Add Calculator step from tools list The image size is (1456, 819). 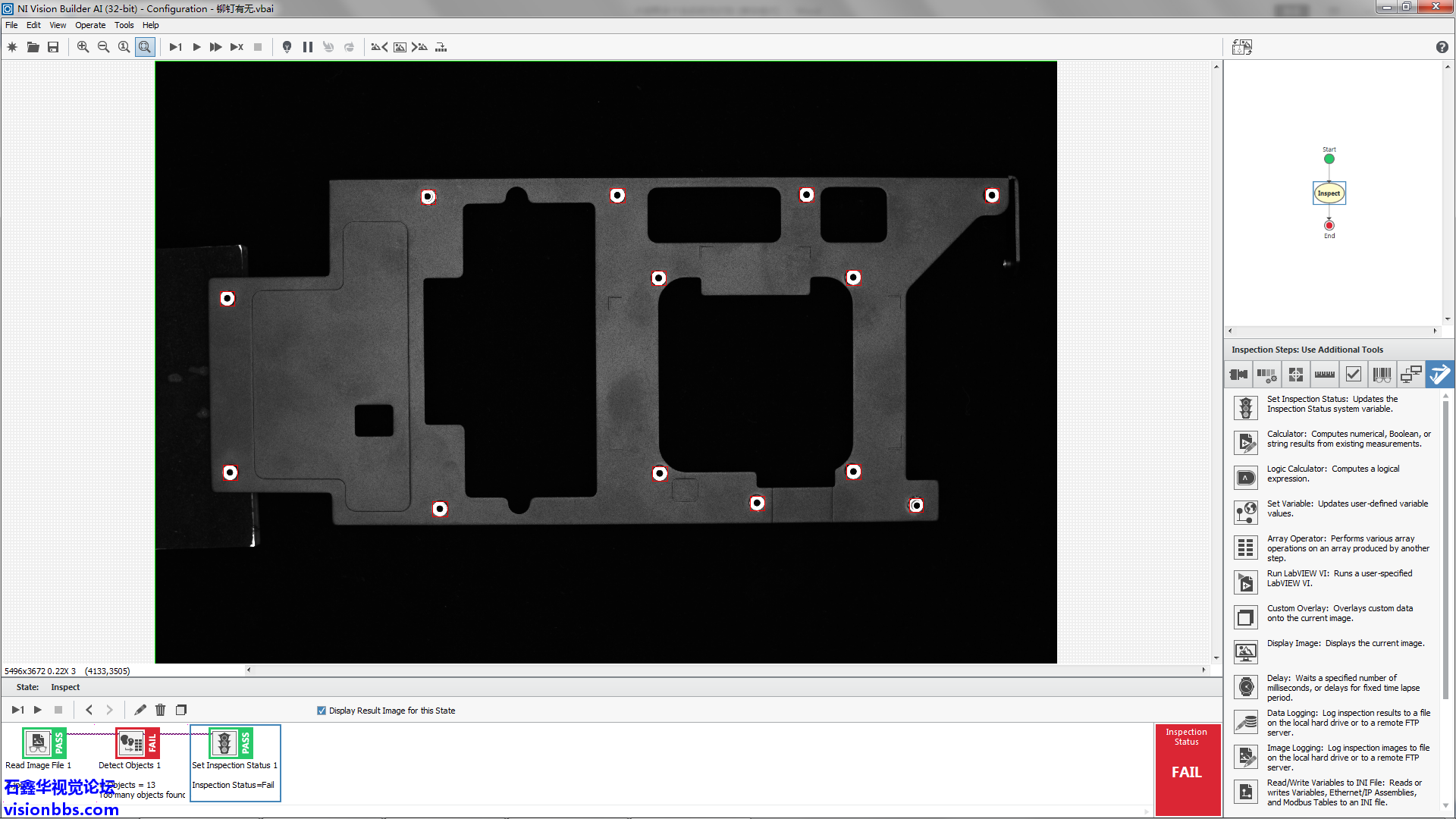pyautogui.click(x=1246, y=441)
